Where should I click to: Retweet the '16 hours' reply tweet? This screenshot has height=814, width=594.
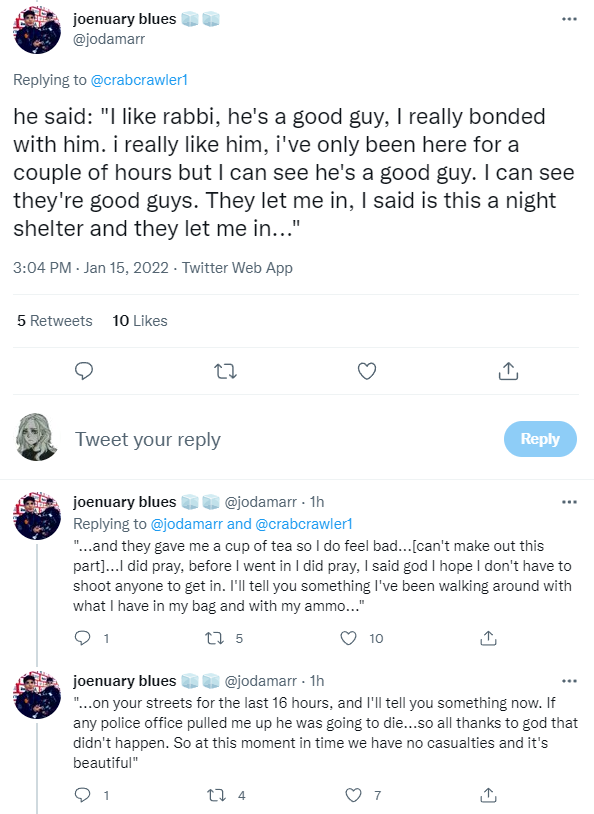coord(216,795)
